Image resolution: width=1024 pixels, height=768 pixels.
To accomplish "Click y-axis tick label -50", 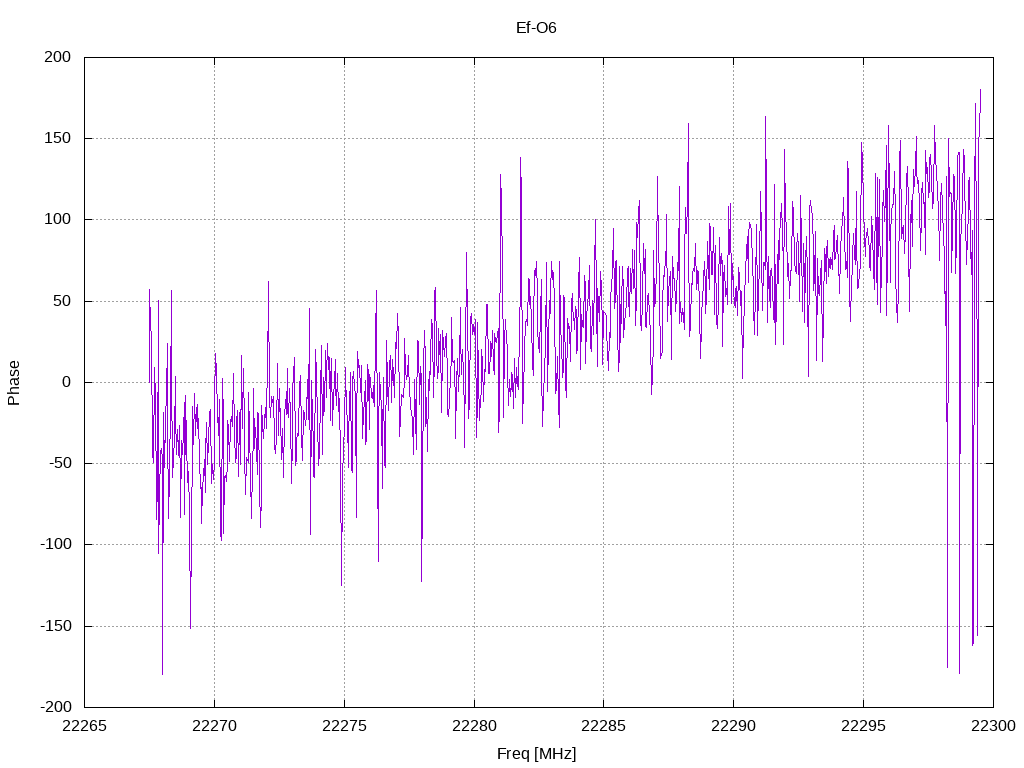I will 59,463.
